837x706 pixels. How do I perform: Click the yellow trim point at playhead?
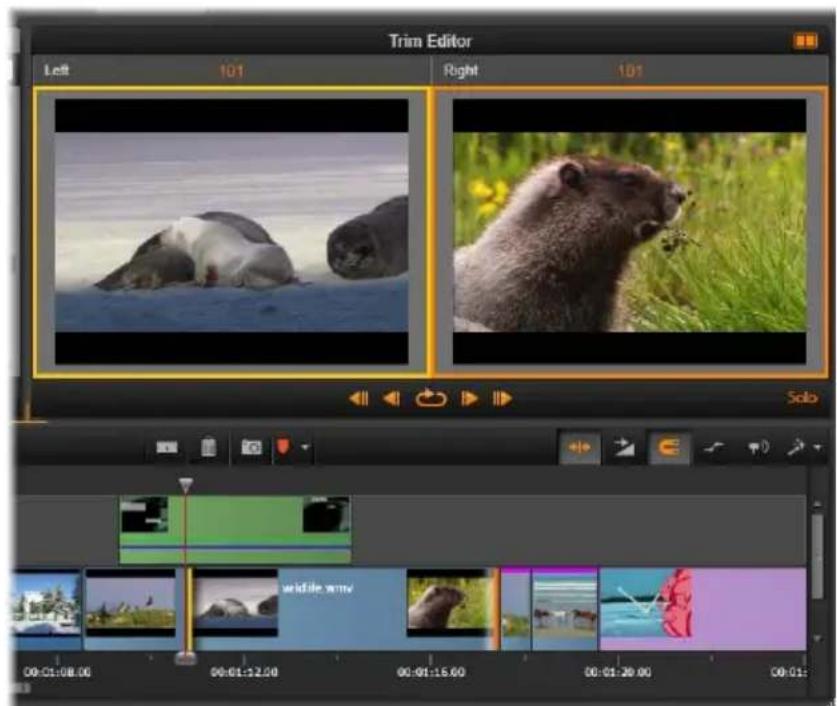(188, 609)
